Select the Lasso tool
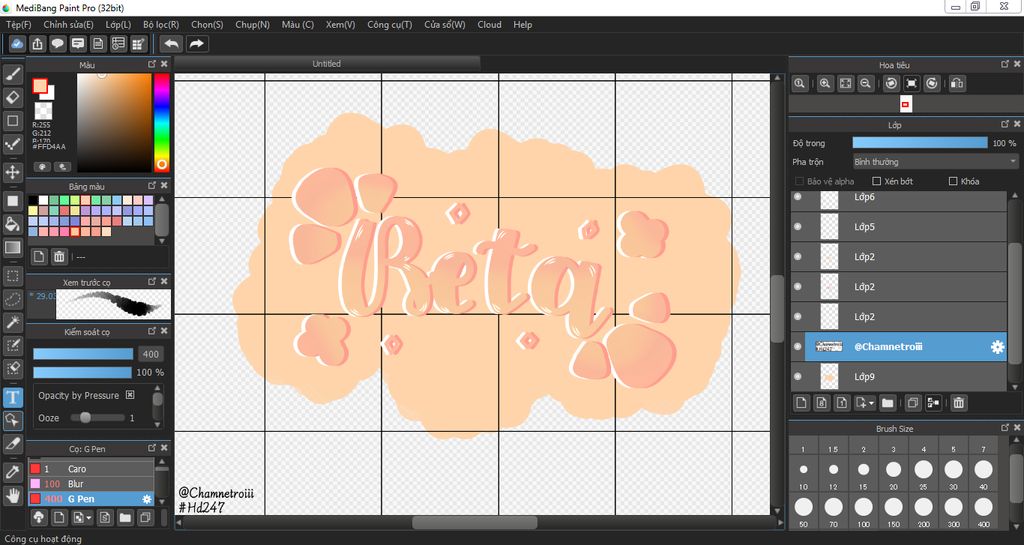The width and height of the screenshot is (1024, 545). (12, 299)
